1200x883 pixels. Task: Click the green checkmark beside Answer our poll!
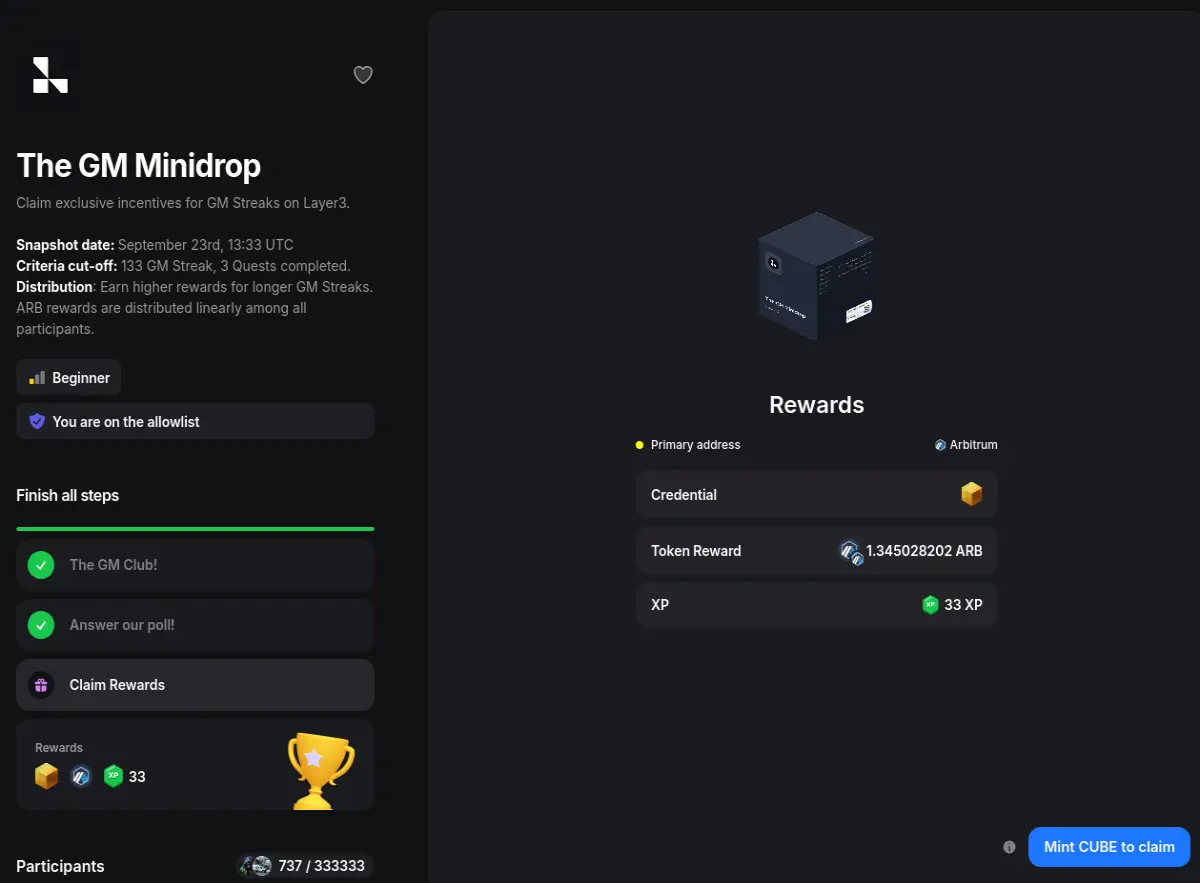pyautogui.click(x=41, y=625)
